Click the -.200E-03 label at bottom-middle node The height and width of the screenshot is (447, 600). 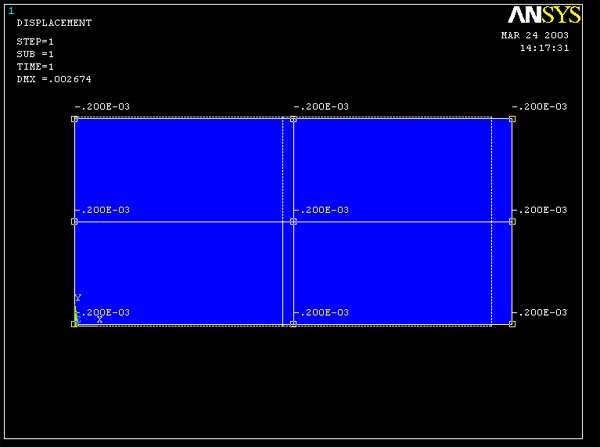pos(321,312)
